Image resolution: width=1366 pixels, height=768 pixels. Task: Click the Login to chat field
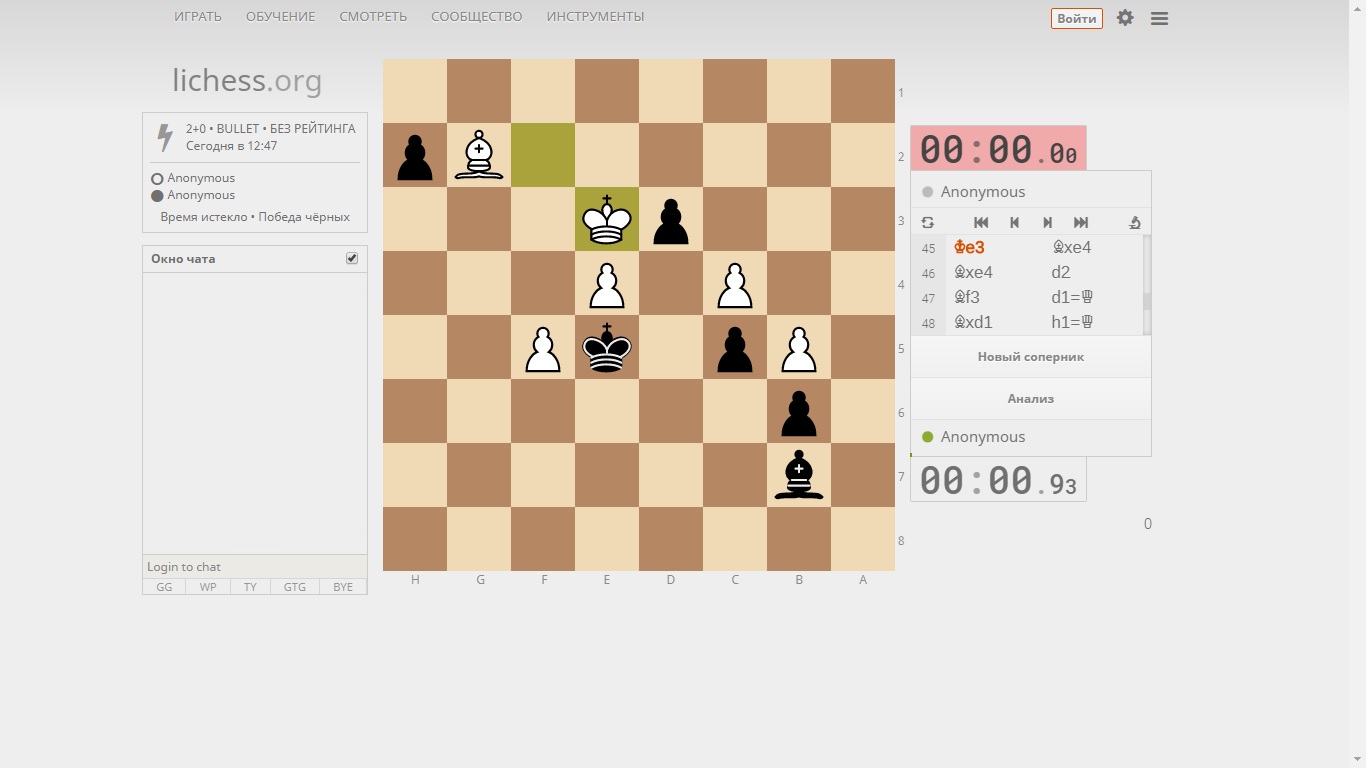click(254, 567)
